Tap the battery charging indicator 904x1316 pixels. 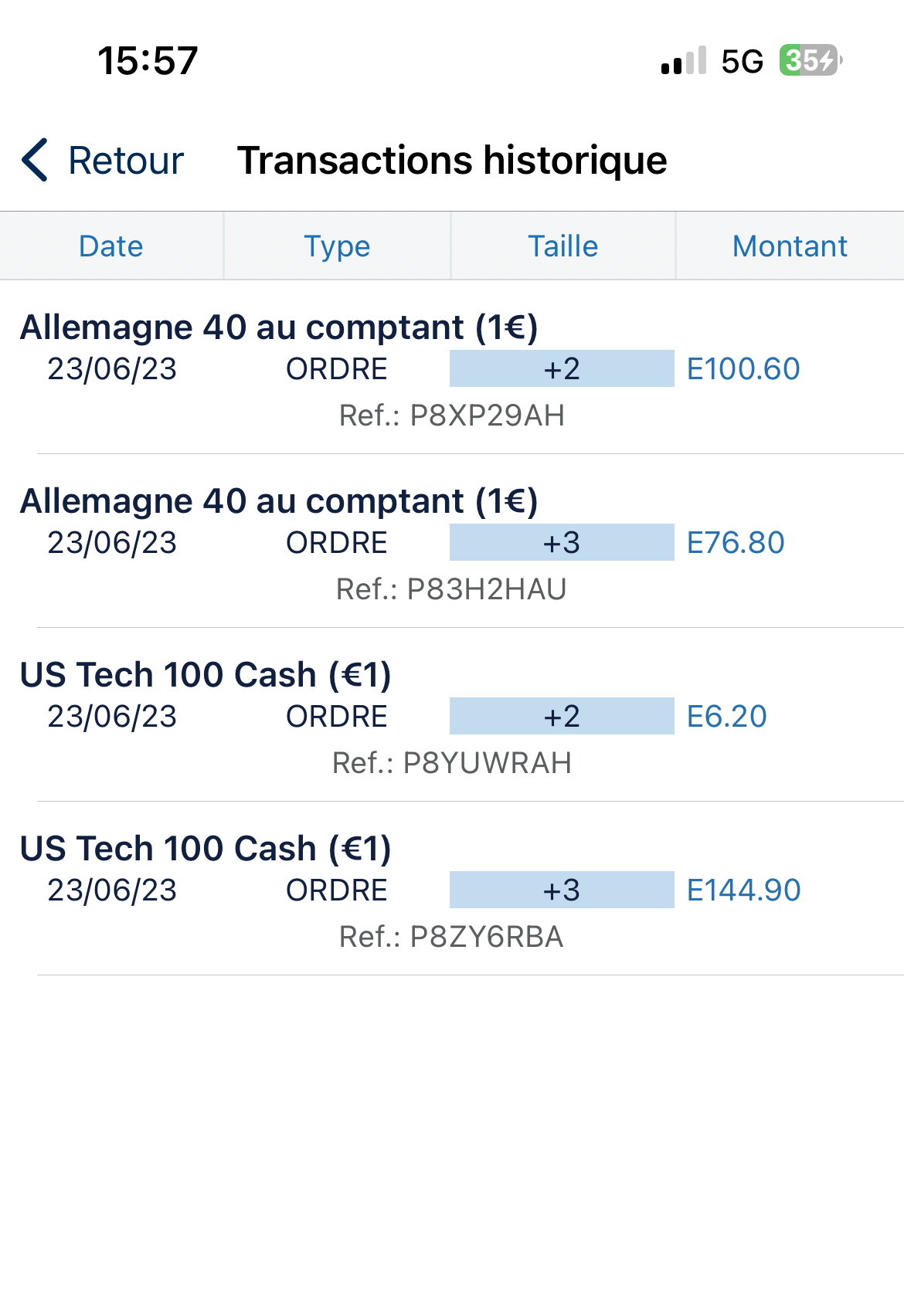pos(810,60)
